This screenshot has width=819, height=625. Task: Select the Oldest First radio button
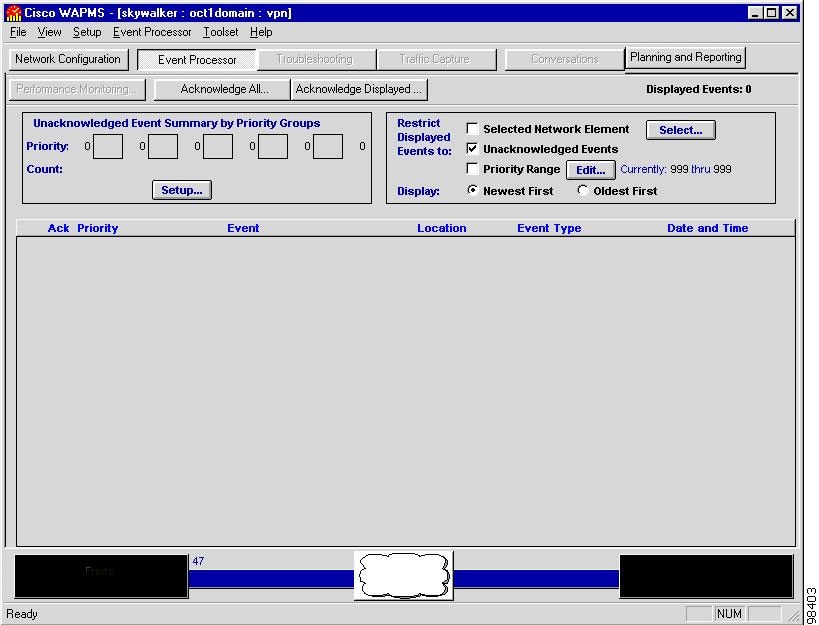tap(582, 191)
